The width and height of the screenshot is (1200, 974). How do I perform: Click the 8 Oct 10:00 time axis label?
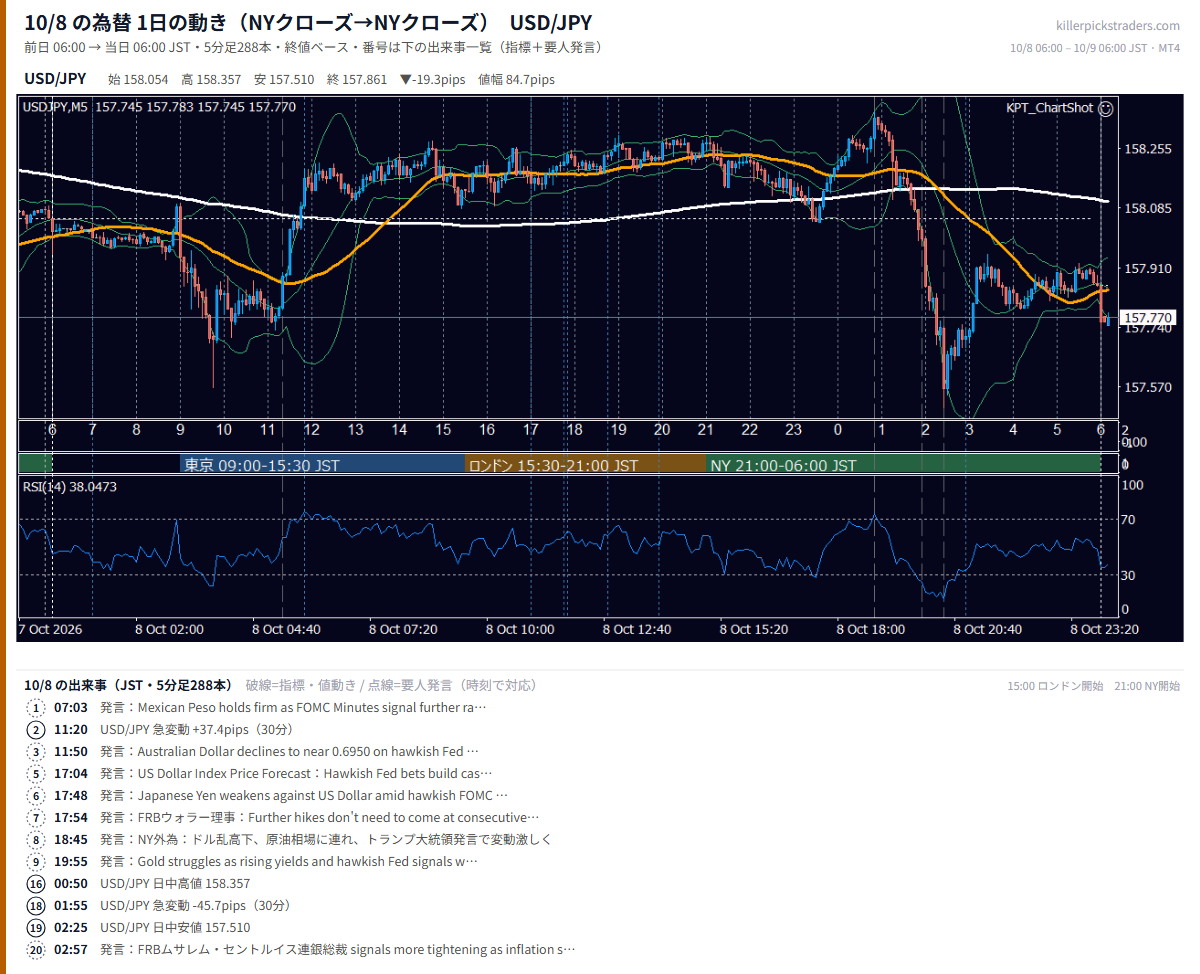coord(520,629)
